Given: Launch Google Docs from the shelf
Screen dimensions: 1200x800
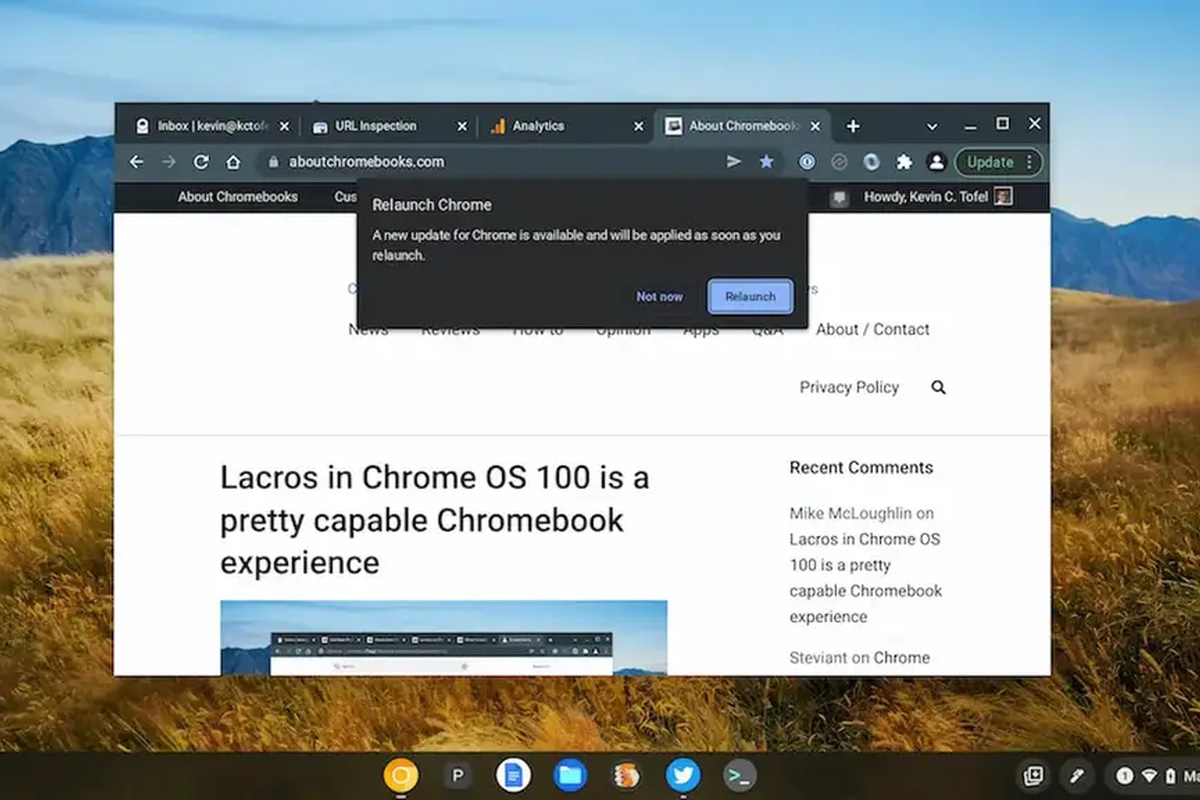Looking at the screenshot, I should click(513, 775).
